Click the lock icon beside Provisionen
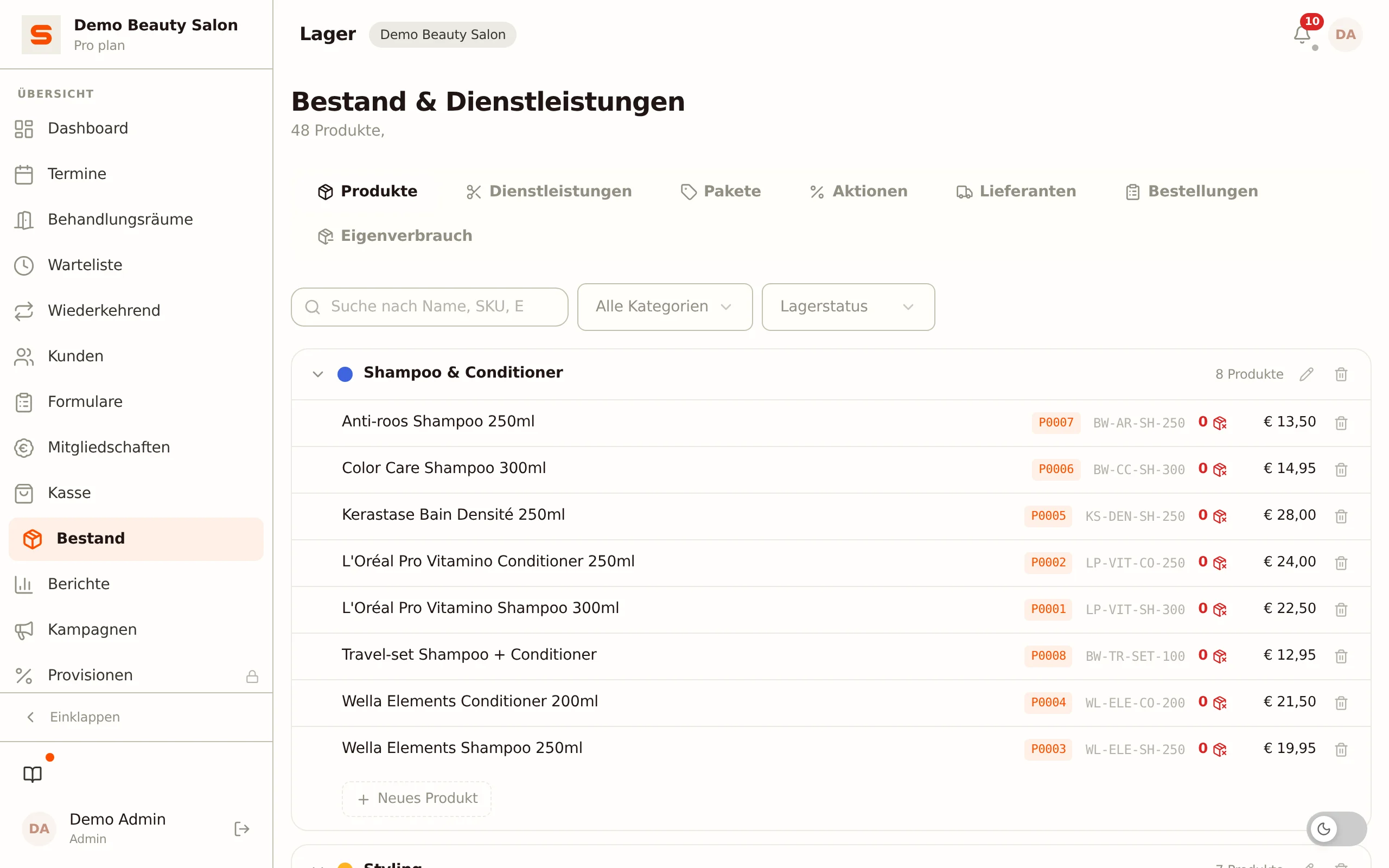Image resolution: width=1389 pixels, height=868 pixels. pos(252,676)
